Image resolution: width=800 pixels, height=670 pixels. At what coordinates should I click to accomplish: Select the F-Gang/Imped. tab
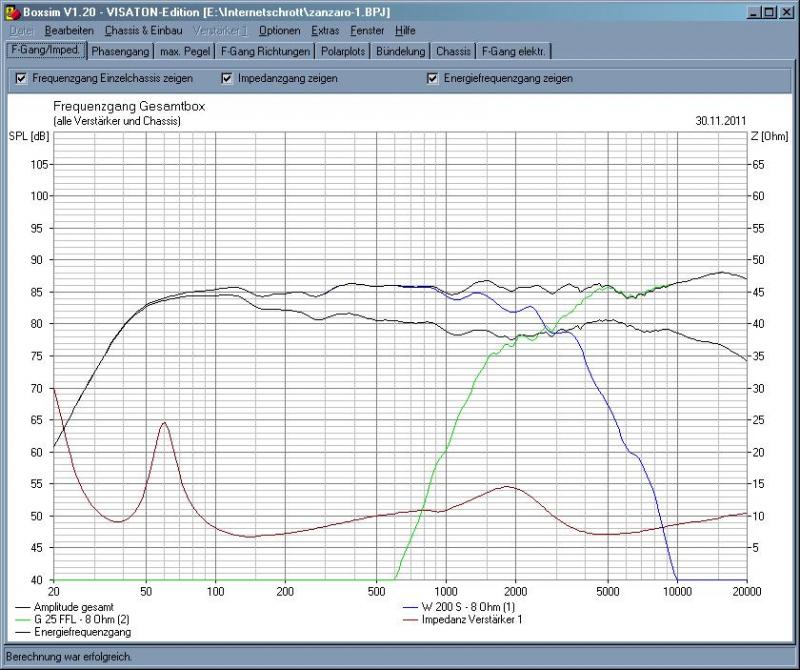click(x=45, y=50)
